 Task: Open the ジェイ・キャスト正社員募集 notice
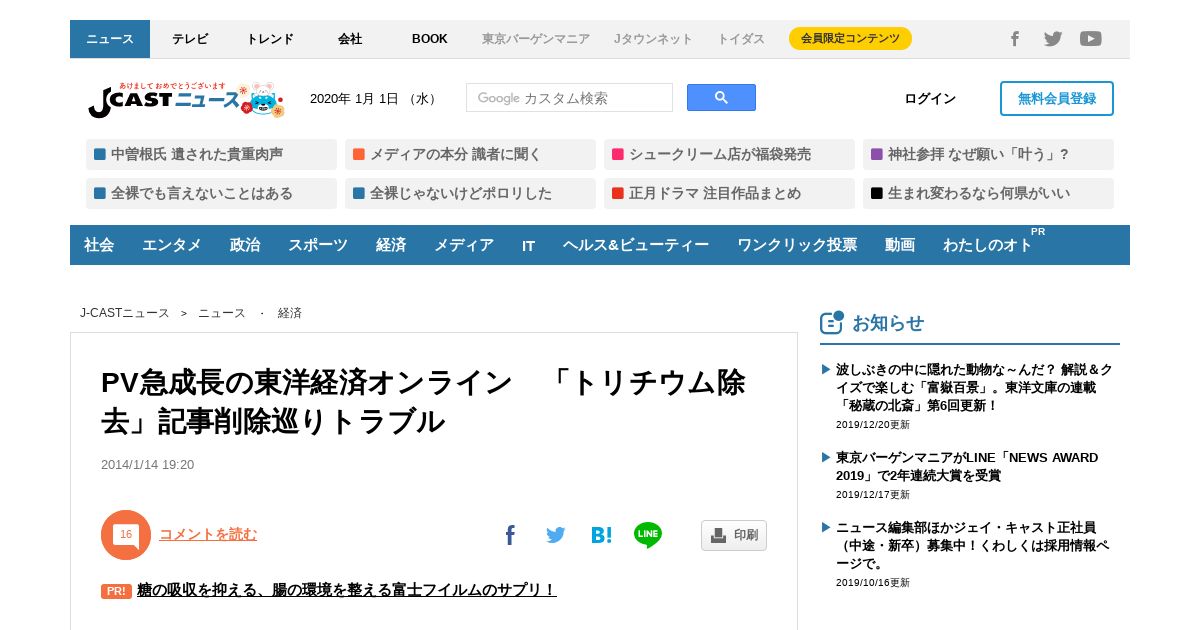973,545
